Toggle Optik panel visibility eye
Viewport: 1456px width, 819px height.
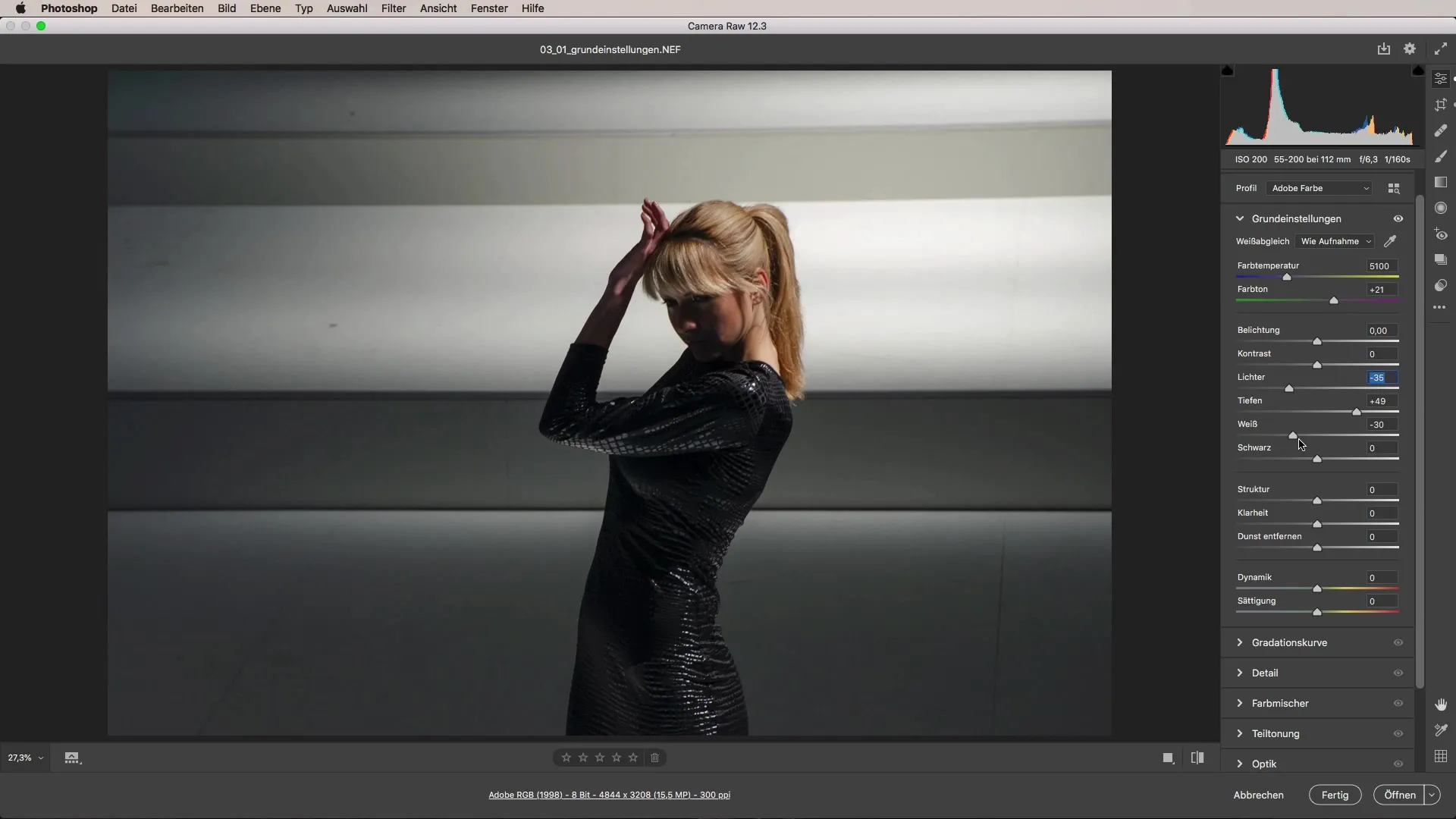coord(1398,764)
